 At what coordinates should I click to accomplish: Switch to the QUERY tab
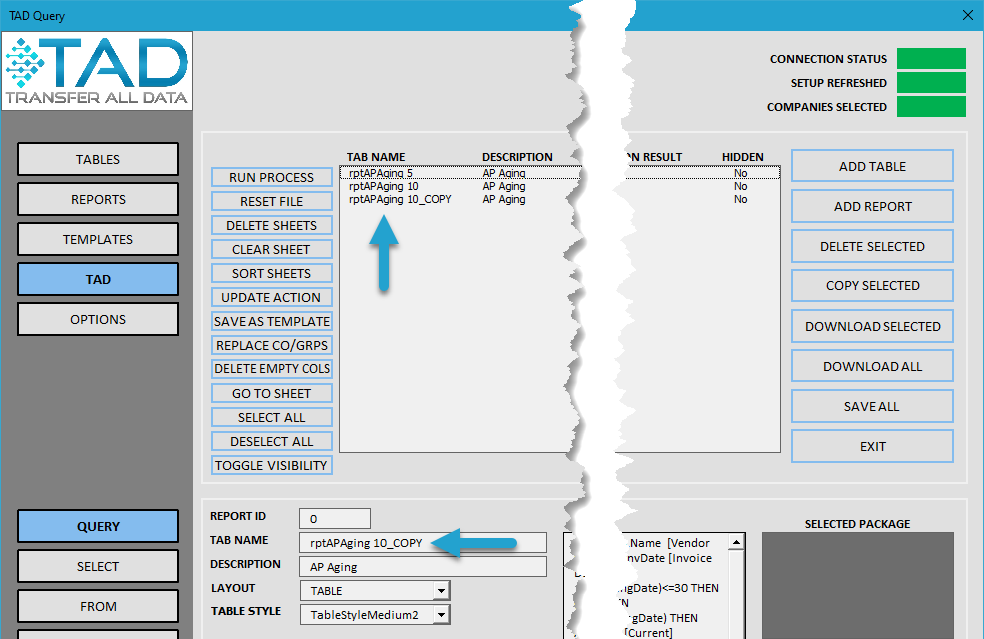pyautogui.click(x=98, y=527)
